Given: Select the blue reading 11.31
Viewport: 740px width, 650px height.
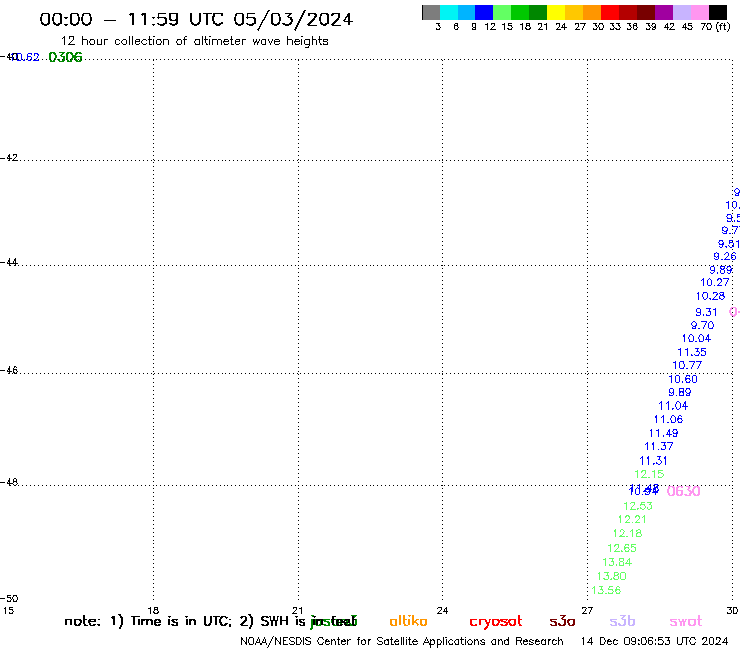Looking at the screenshot, I should pyautogui.click(x=654, y=461).
